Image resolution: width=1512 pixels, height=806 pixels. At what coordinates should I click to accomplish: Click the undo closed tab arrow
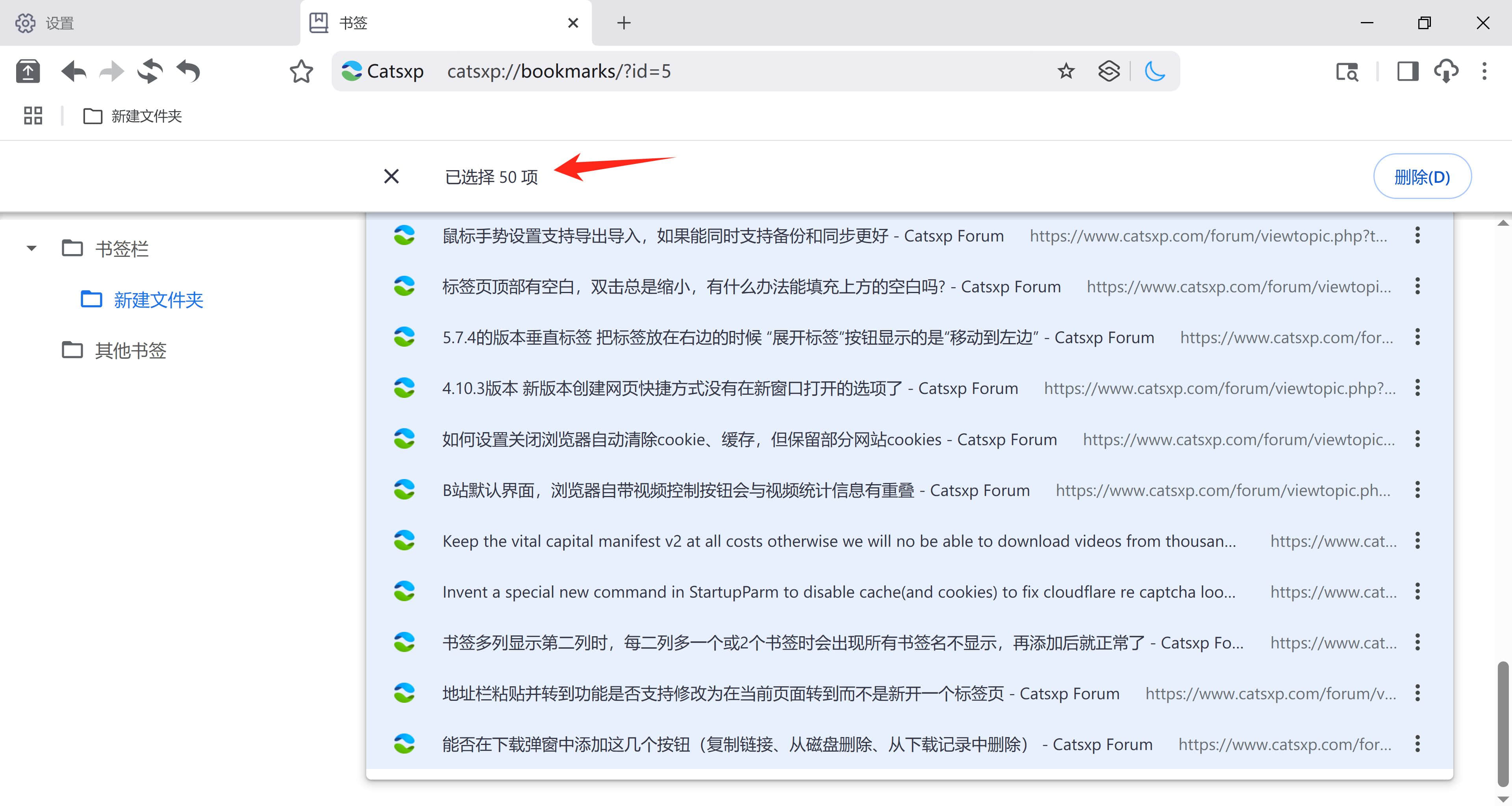189,72
